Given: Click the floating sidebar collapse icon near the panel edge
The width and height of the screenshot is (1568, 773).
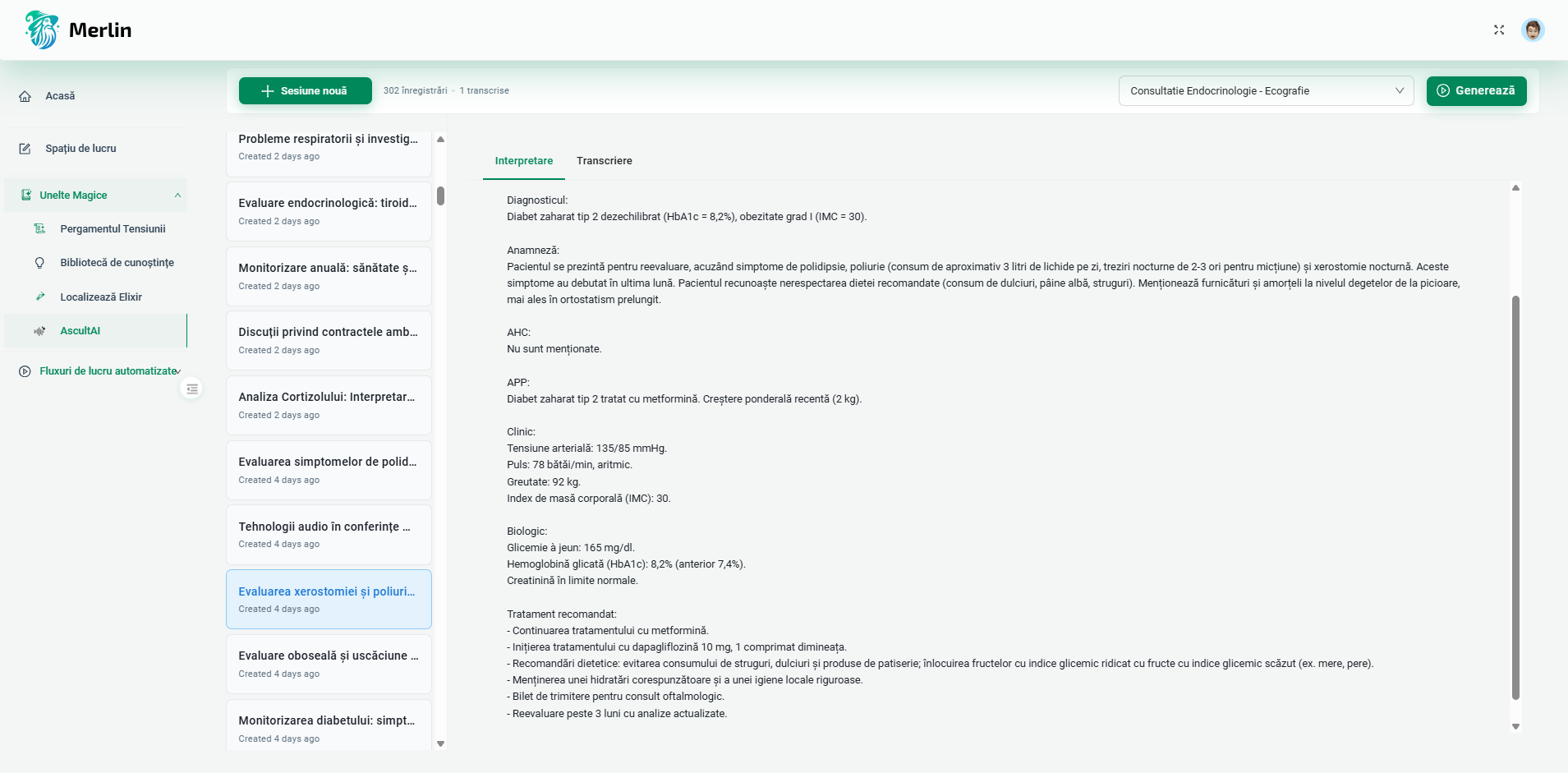Looking at the screenshot, I should [192, 388].
